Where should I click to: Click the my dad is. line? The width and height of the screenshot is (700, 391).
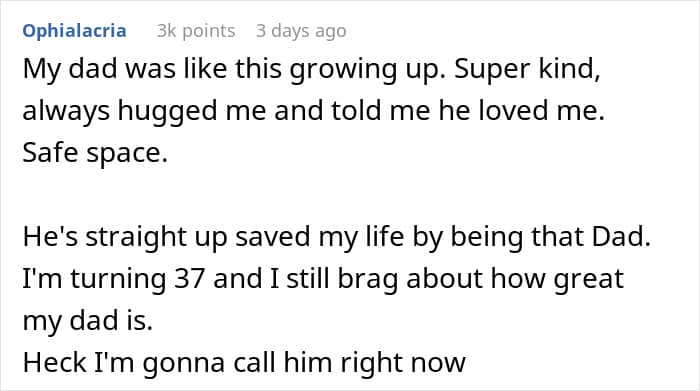[x=88, y=321]
